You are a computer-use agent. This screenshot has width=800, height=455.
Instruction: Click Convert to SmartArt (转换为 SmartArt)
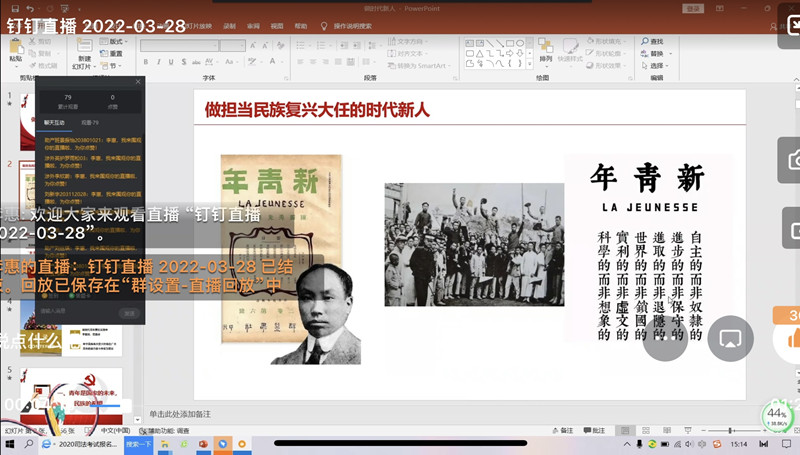(419, 66)
